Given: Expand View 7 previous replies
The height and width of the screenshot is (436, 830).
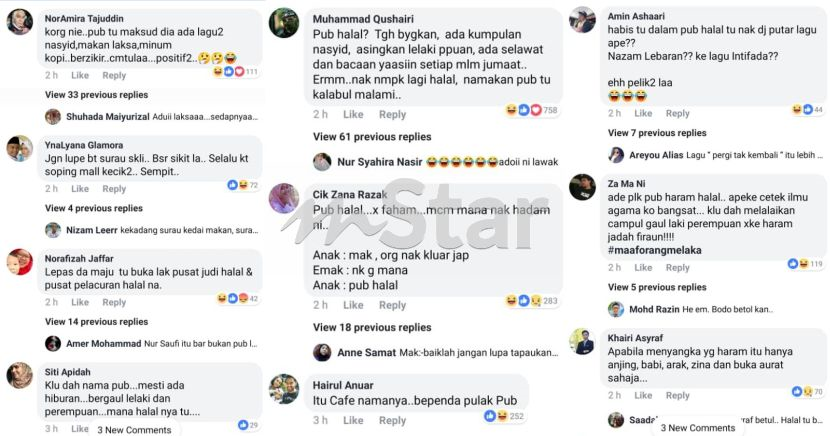Looking at the screenshot, I should pyautogui.click(x=657, y=133).
